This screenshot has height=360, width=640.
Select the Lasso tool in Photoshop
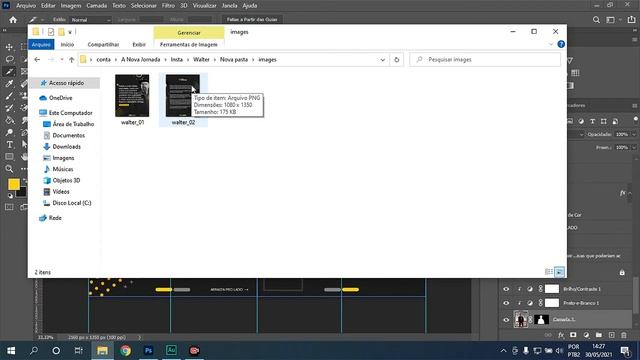(x=9, y=60)
